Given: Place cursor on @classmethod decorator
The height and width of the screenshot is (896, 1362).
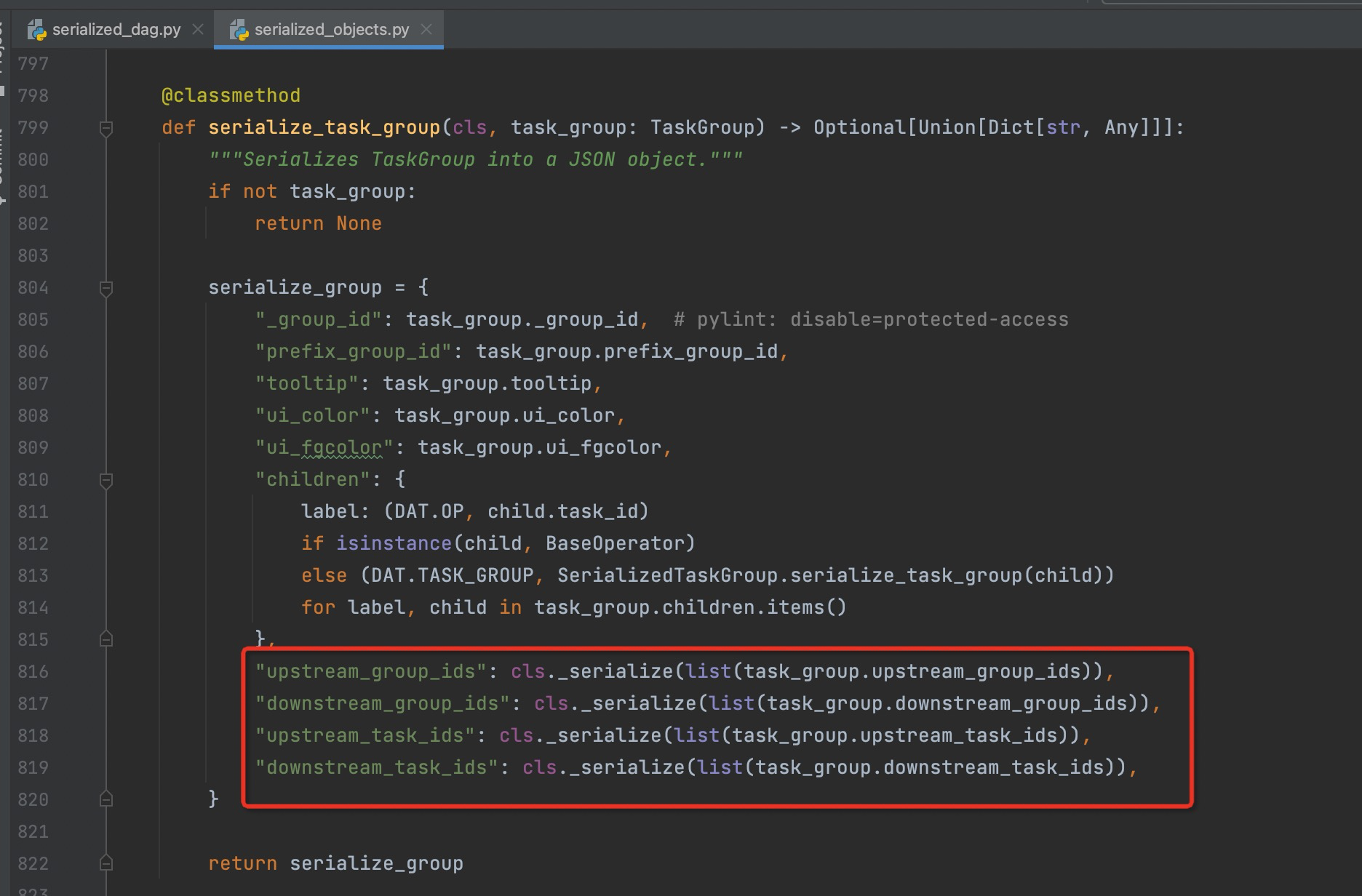Looking at the screenshot, I should [x=231, y=95].
